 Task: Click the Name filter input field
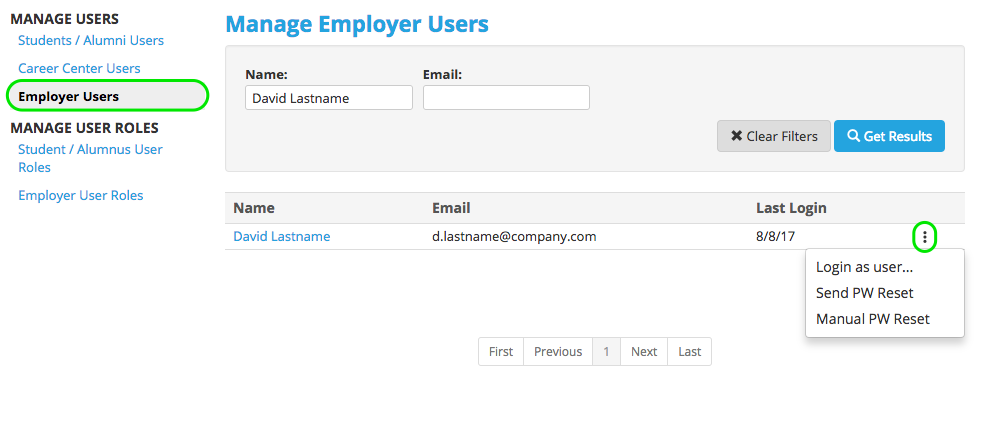328,98
